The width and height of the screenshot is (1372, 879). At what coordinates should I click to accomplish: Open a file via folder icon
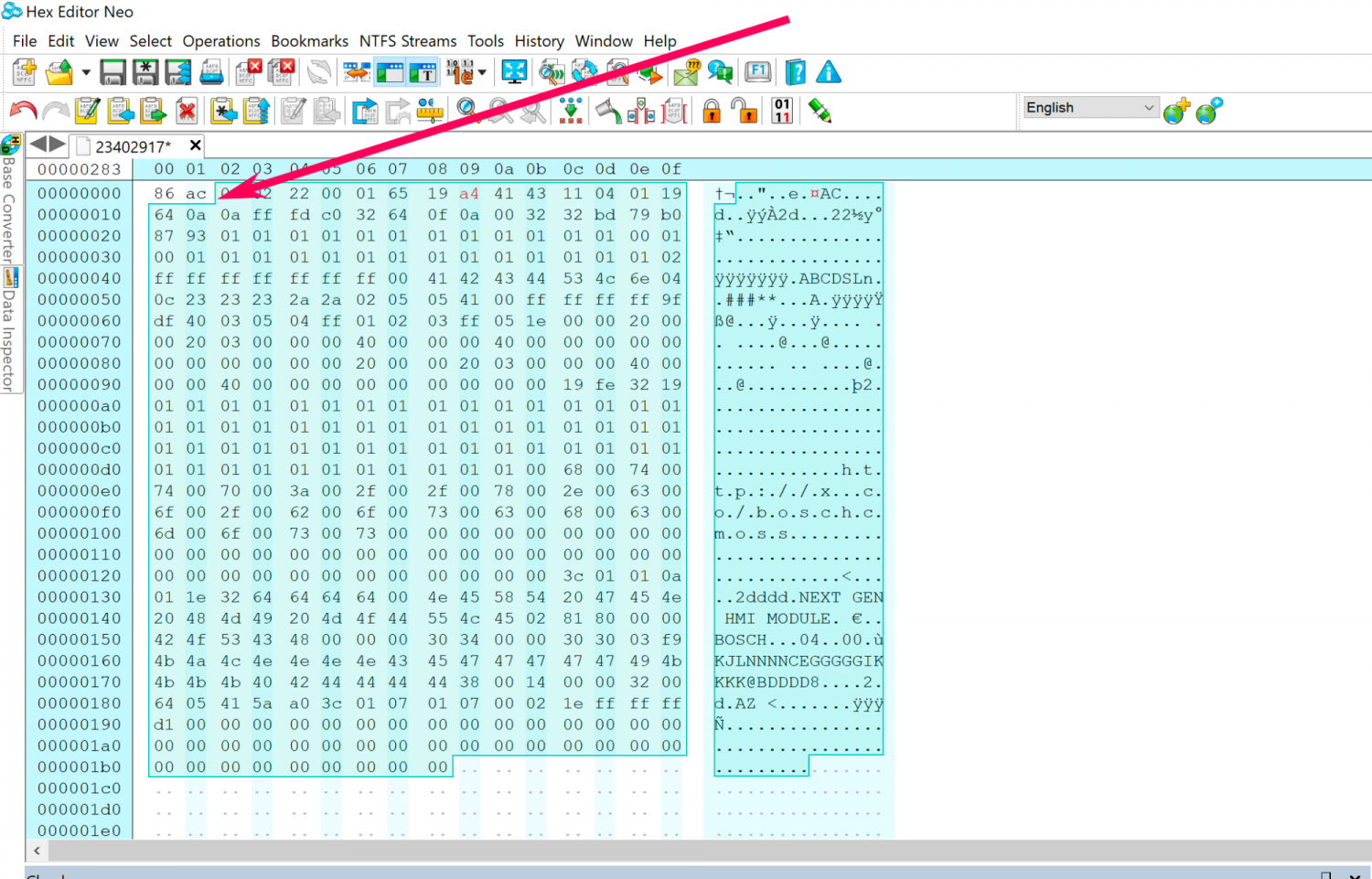[x=59, y=72]
